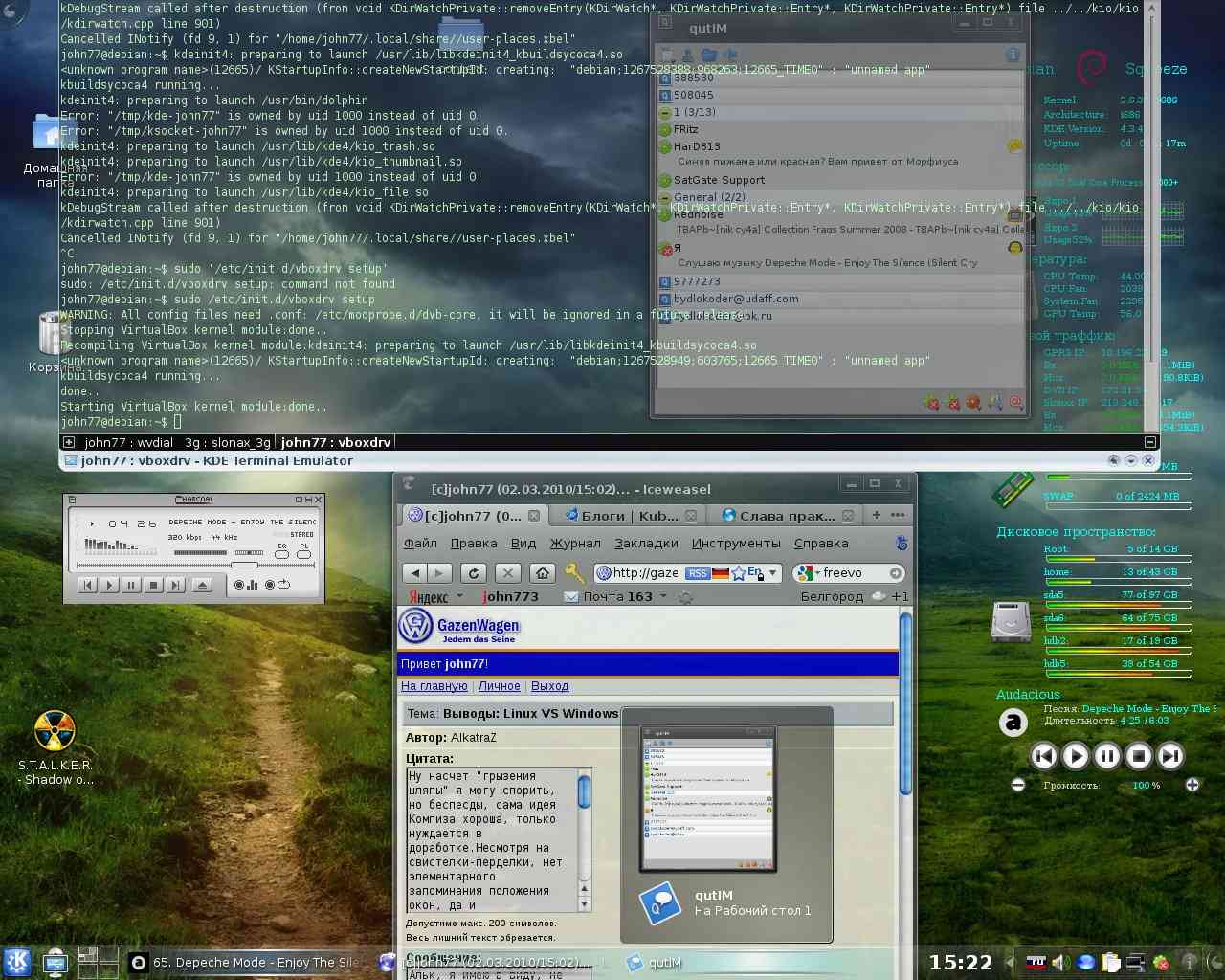Click the Audacious logo in desktop widget
1225x980 pixels.
pos(1013,722)
